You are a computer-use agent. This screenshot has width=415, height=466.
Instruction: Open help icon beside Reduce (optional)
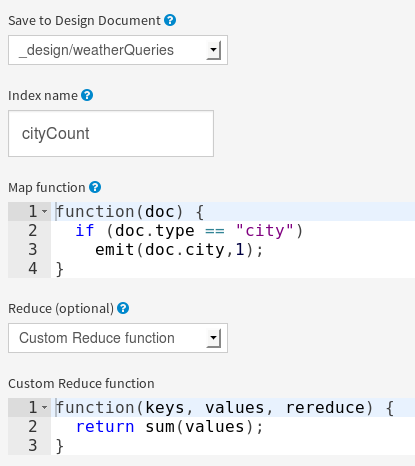[123, 308]
